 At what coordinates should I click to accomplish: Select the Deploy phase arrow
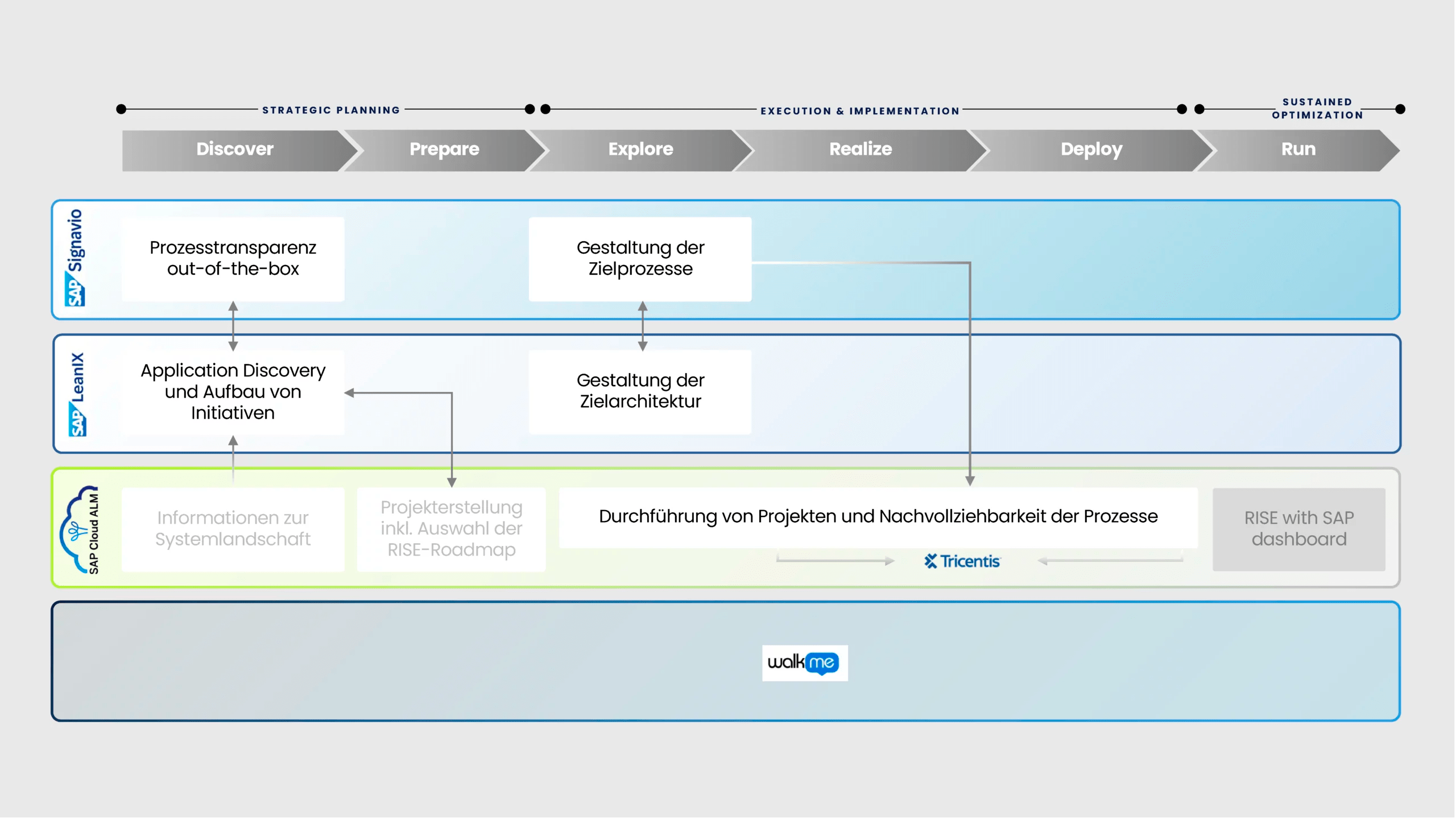click(x=1091, y=150)
